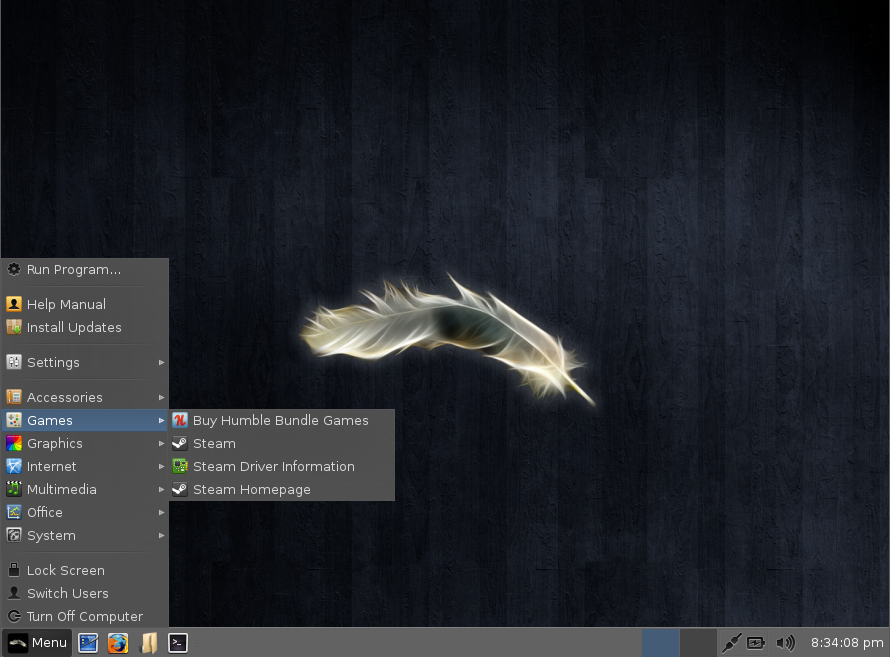Viewport: 890px width, 657px height.
Task: Open Run Program... dialog
Action: (85, 269)
